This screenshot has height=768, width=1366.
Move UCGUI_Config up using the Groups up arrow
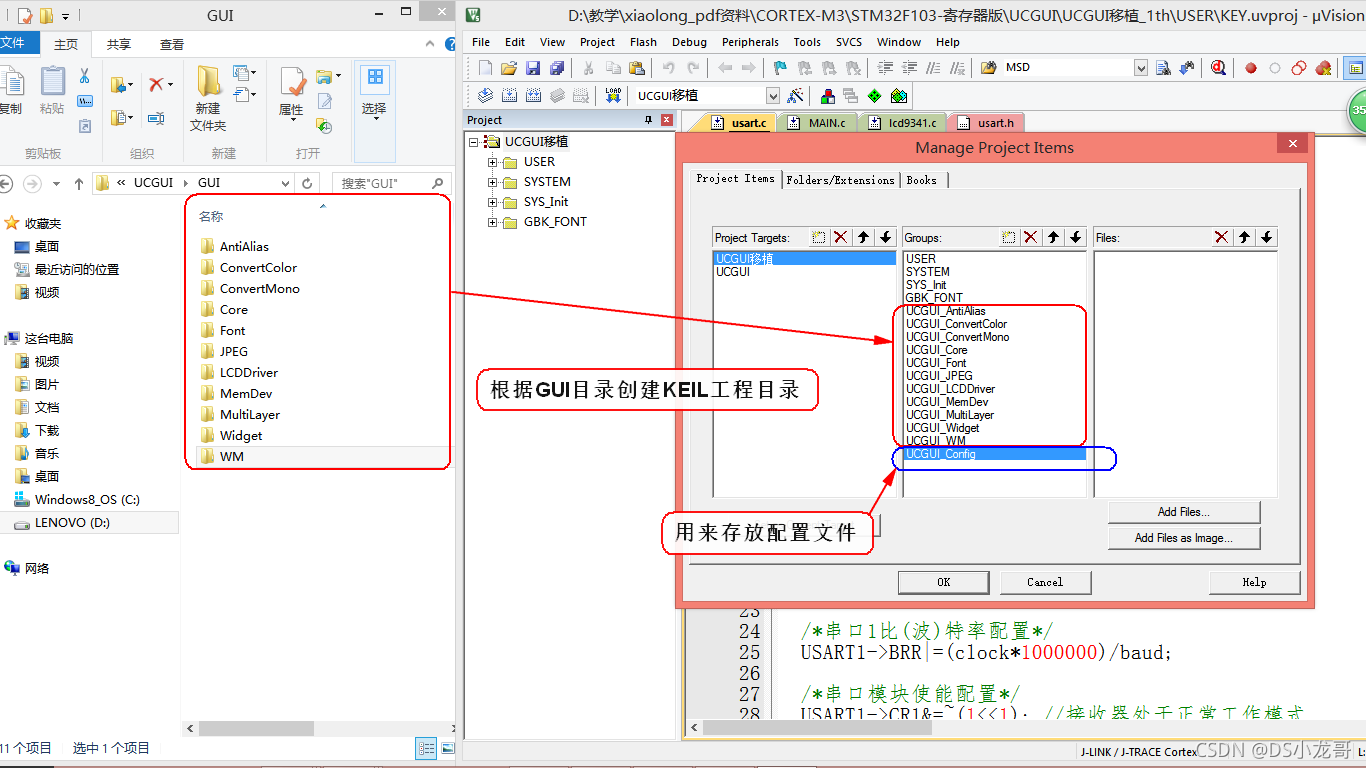pyautogui.click(x=1053, y=237)
